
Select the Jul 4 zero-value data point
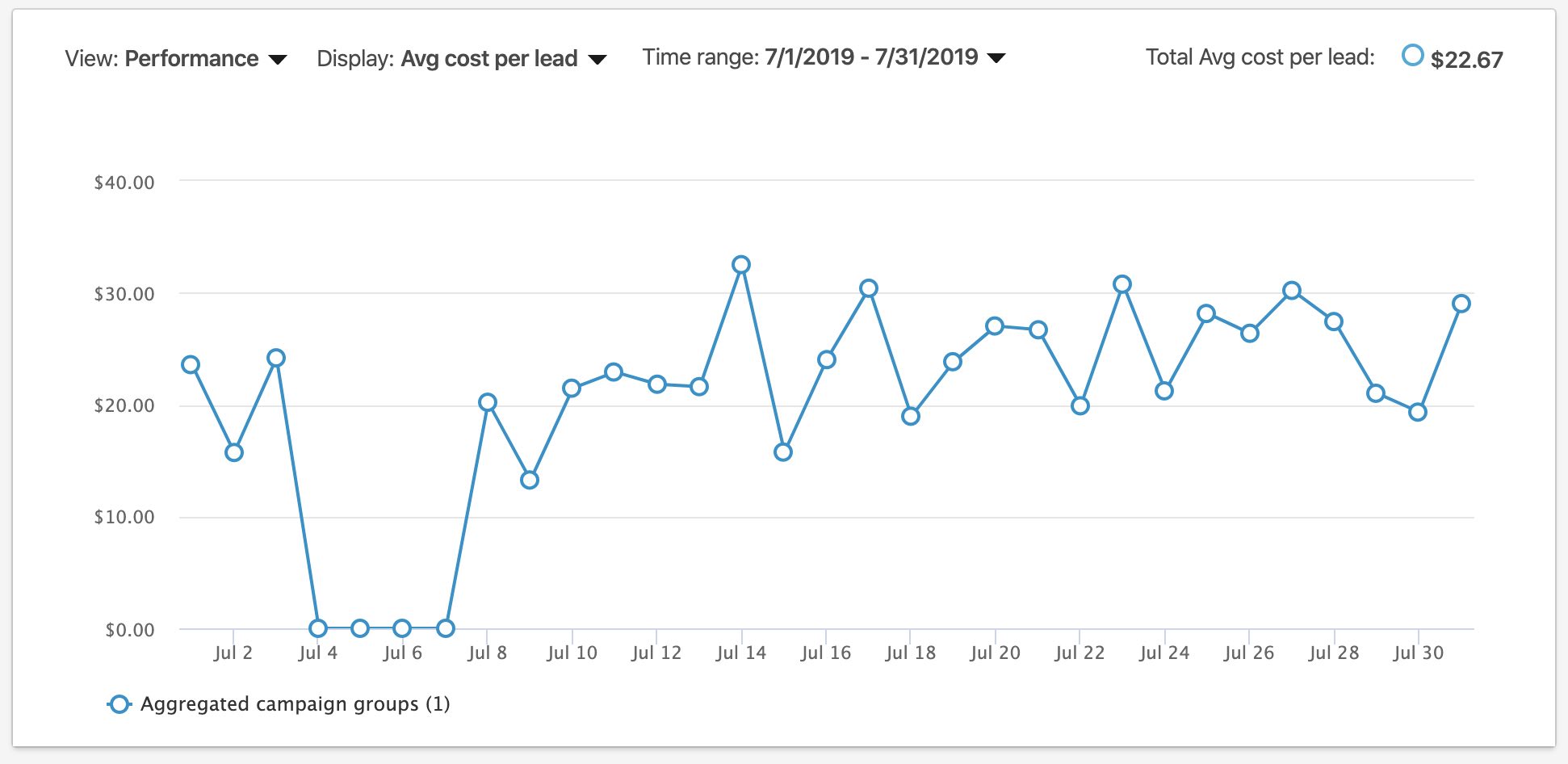tap(318, 628)
